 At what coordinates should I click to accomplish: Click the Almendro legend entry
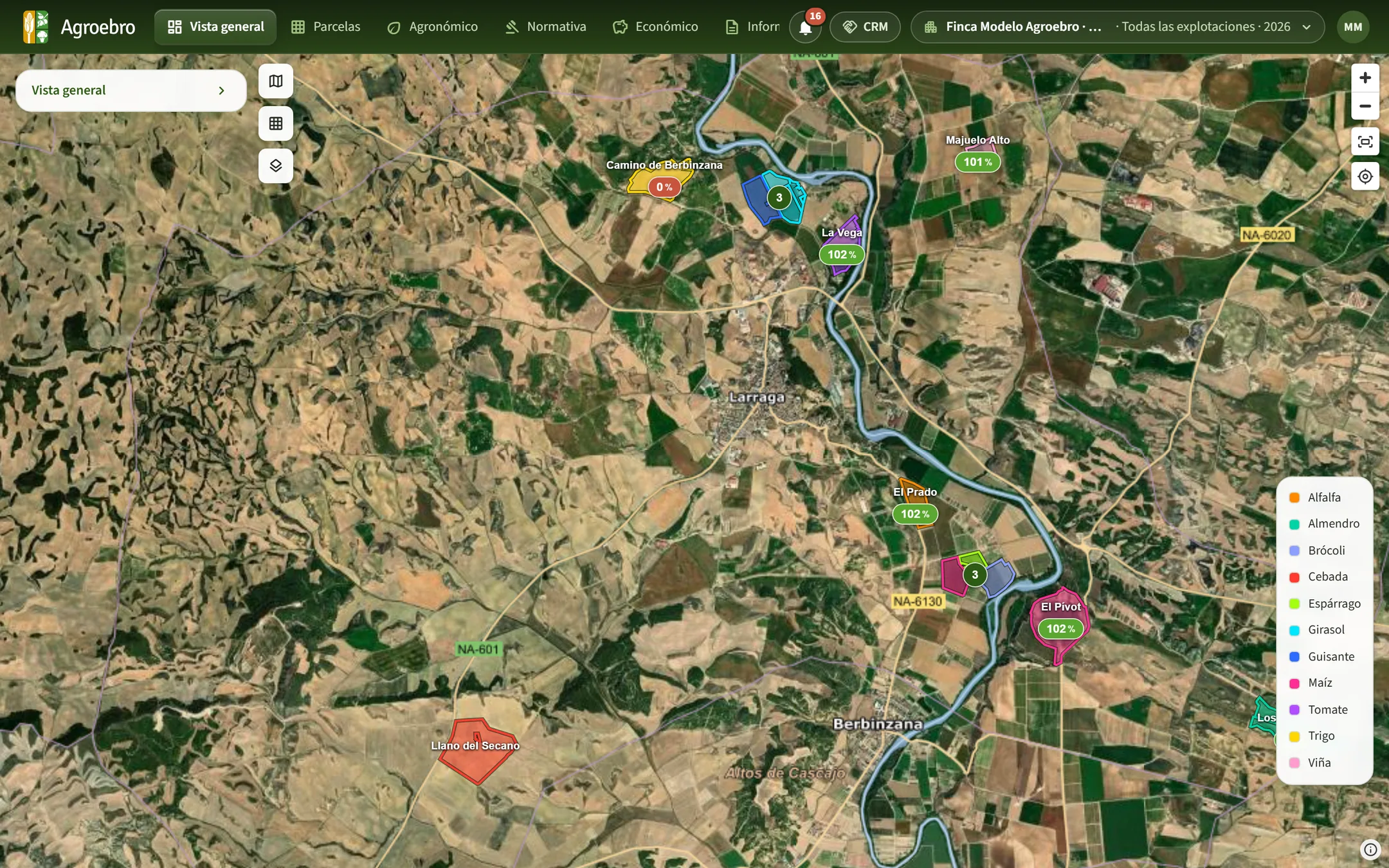(x=1325, y=524)
